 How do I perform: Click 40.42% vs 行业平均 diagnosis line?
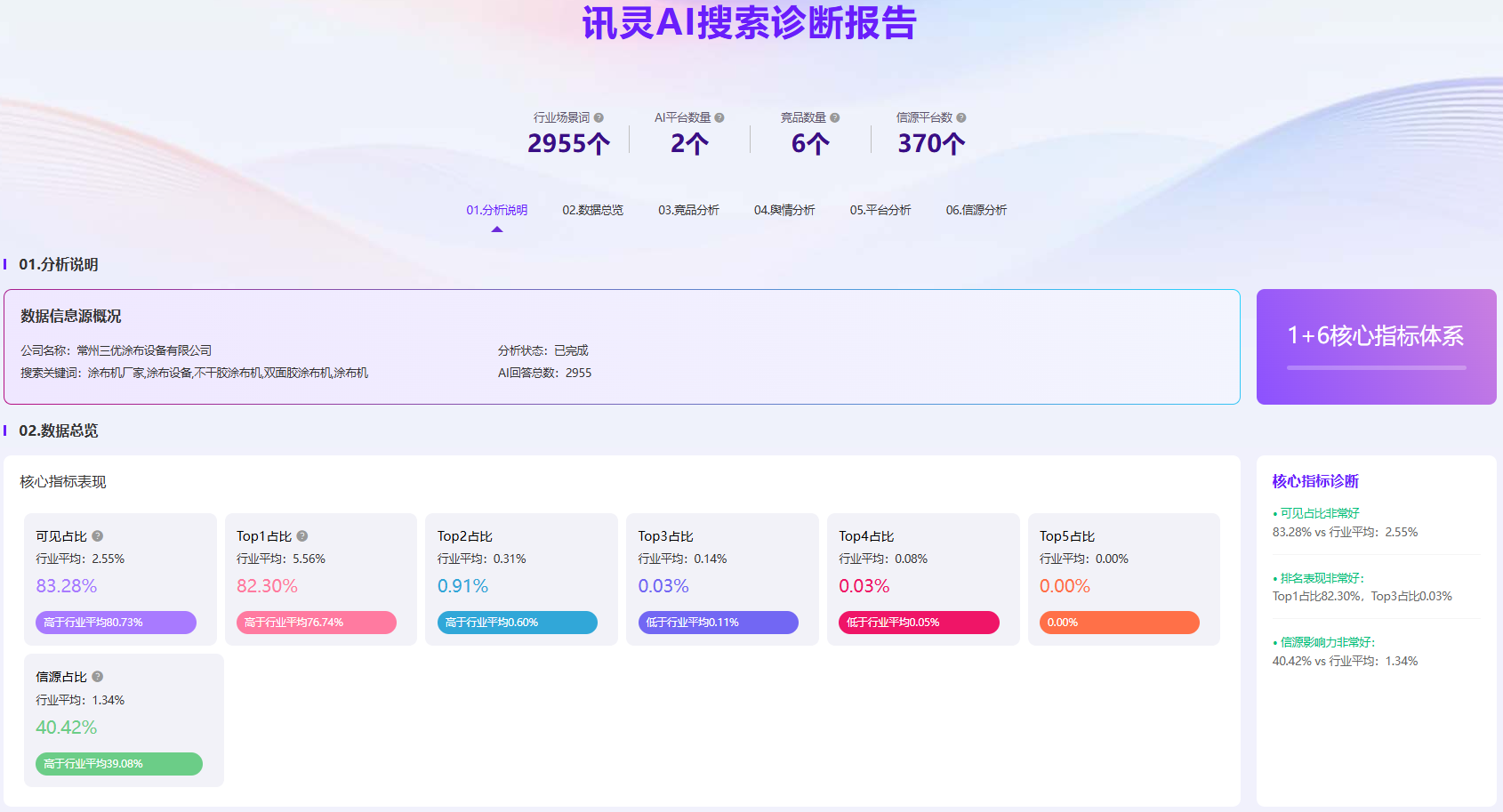1346,661
